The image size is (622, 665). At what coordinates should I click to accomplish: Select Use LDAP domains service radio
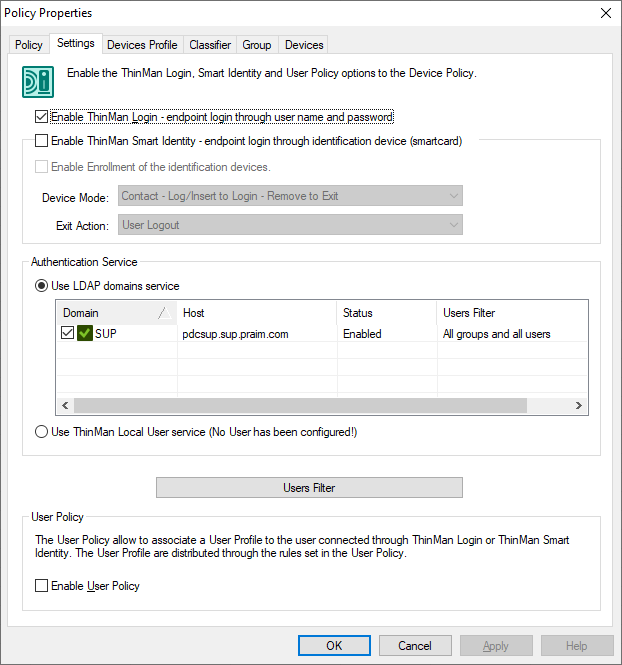point(41,286)
